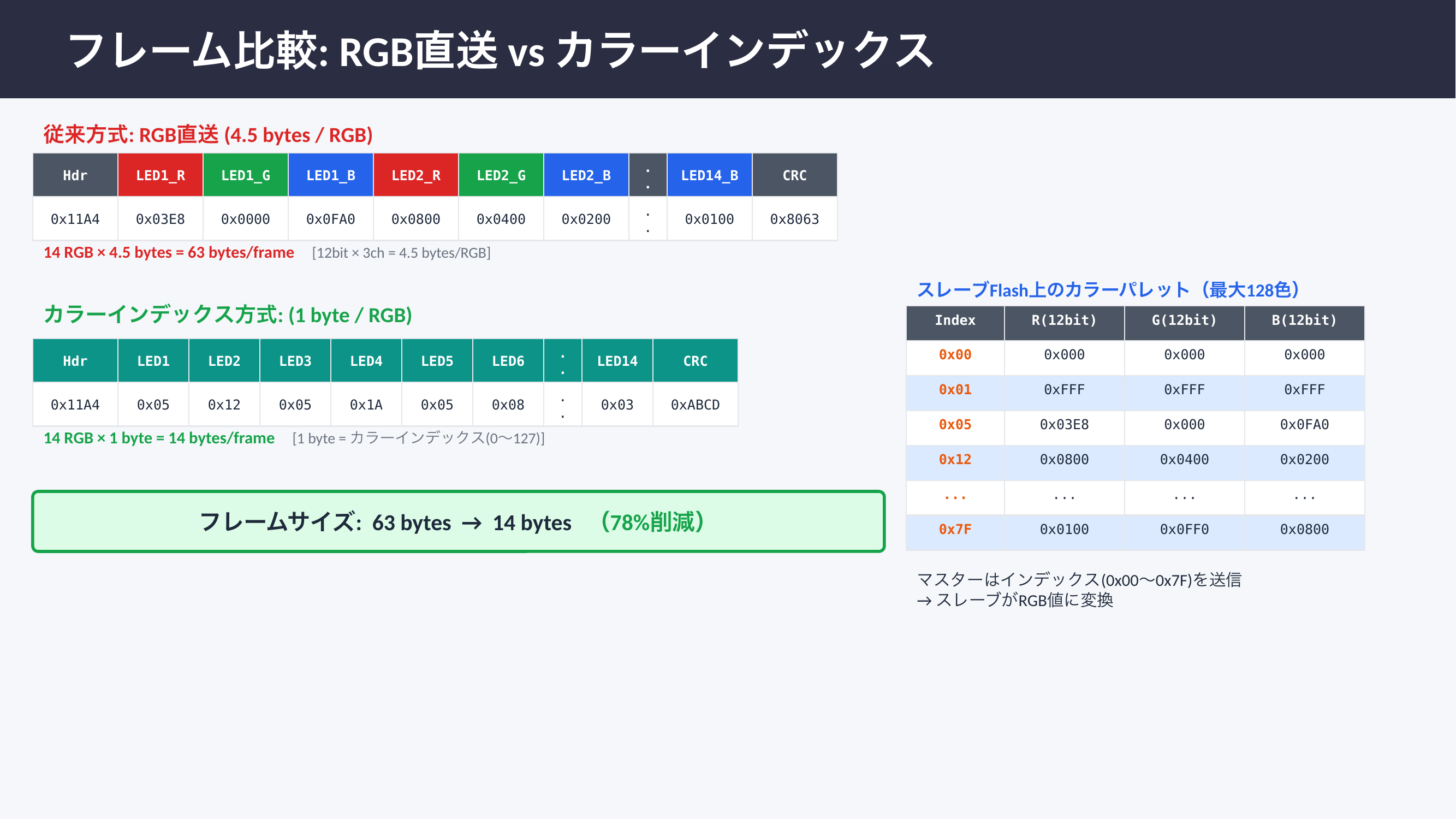Click the green カラーインデックス方式 heading
1456x819 pixels.
click(228, 315)
